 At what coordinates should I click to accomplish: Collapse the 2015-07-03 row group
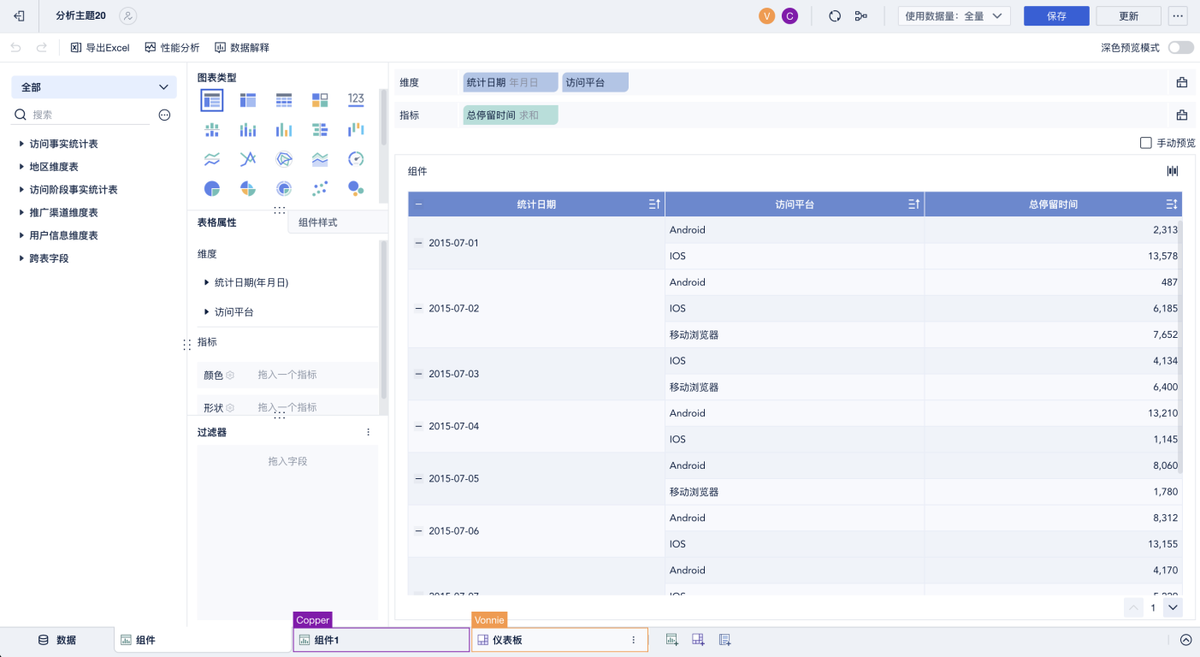419,373
